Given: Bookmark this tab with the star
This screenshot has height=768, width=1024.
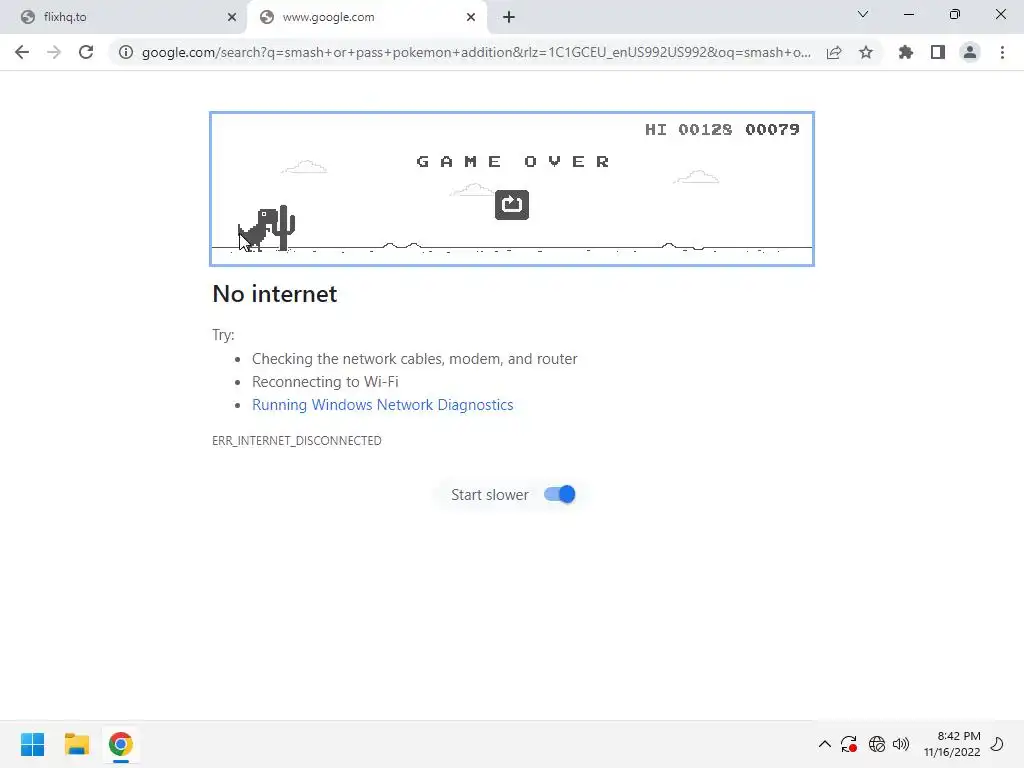Looking at the screenshot, I should coord(866,52).
